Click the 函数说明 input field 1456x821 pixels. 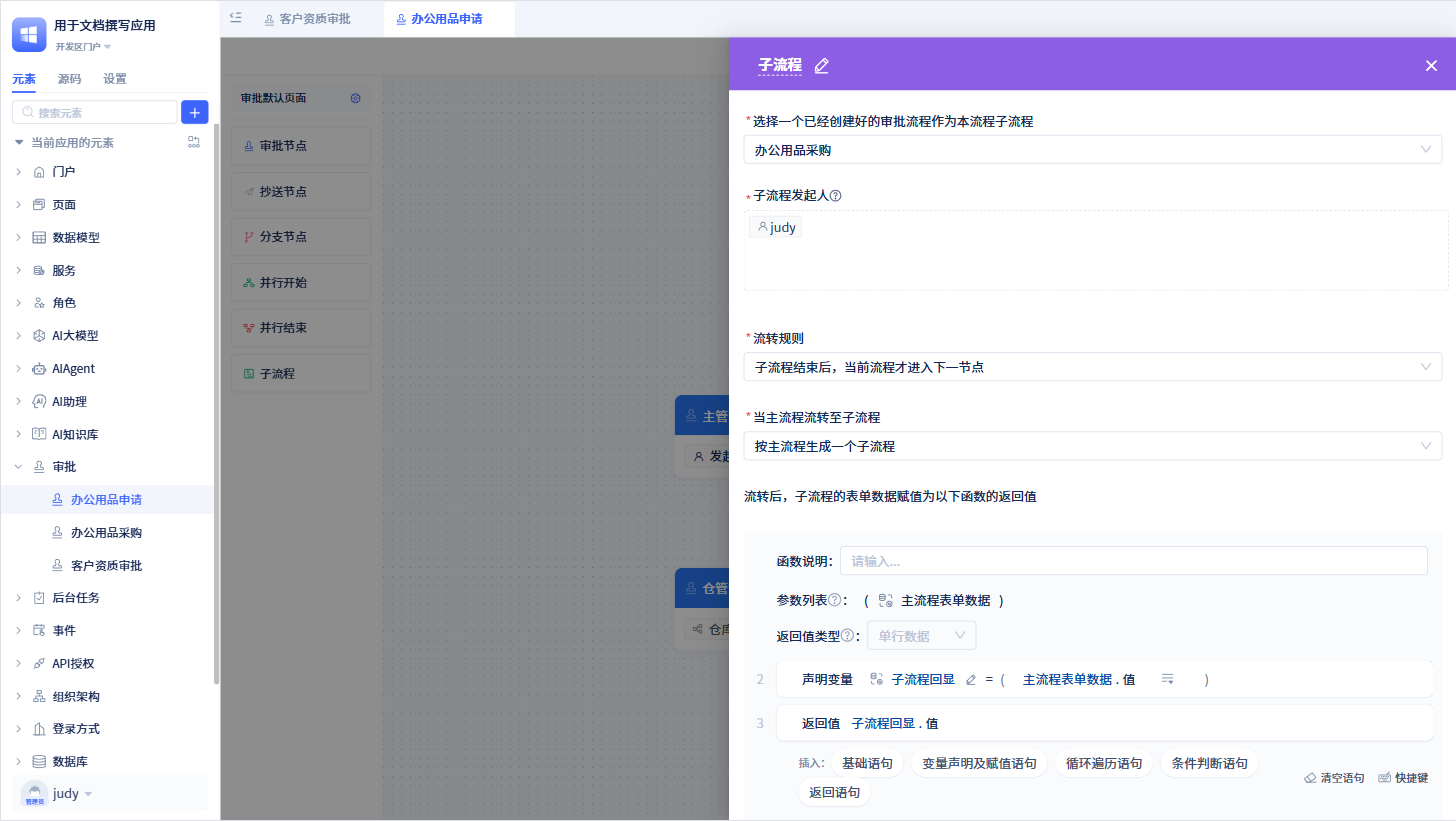1134,561
